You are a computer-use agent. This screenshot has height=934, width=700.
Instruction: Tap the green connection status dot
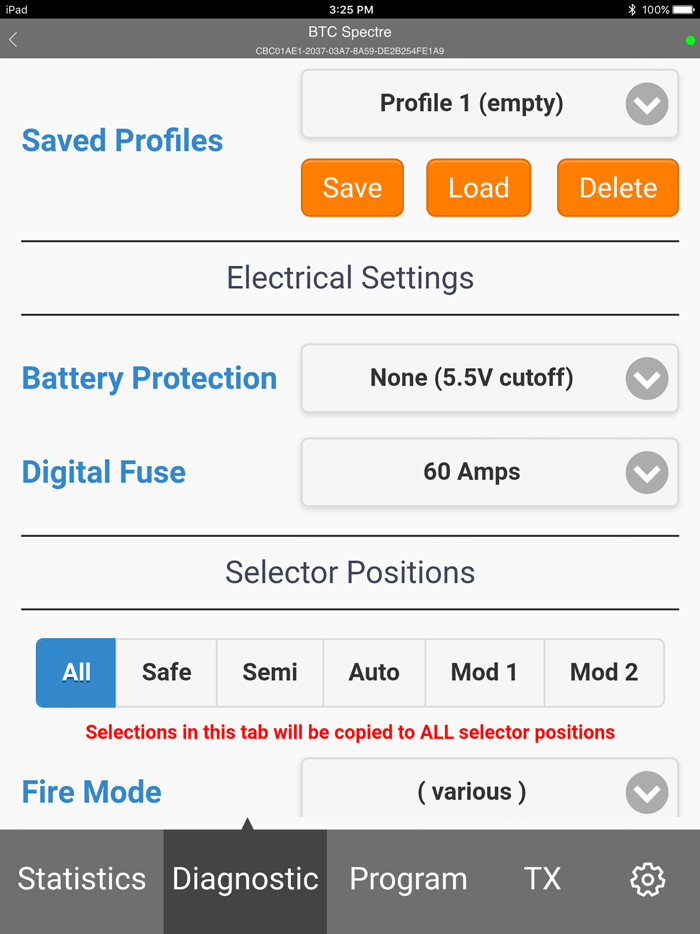tap(690, 41)
